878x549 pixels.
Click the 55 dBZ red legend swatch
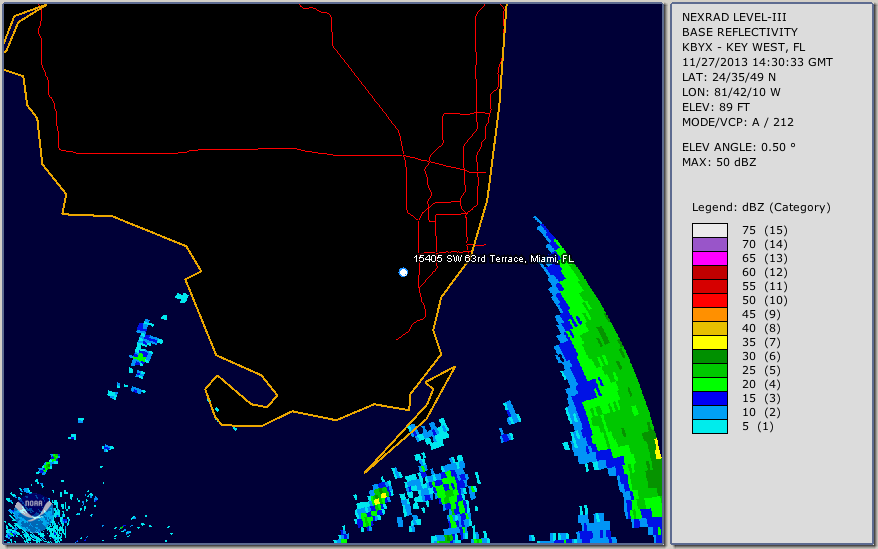709,286
